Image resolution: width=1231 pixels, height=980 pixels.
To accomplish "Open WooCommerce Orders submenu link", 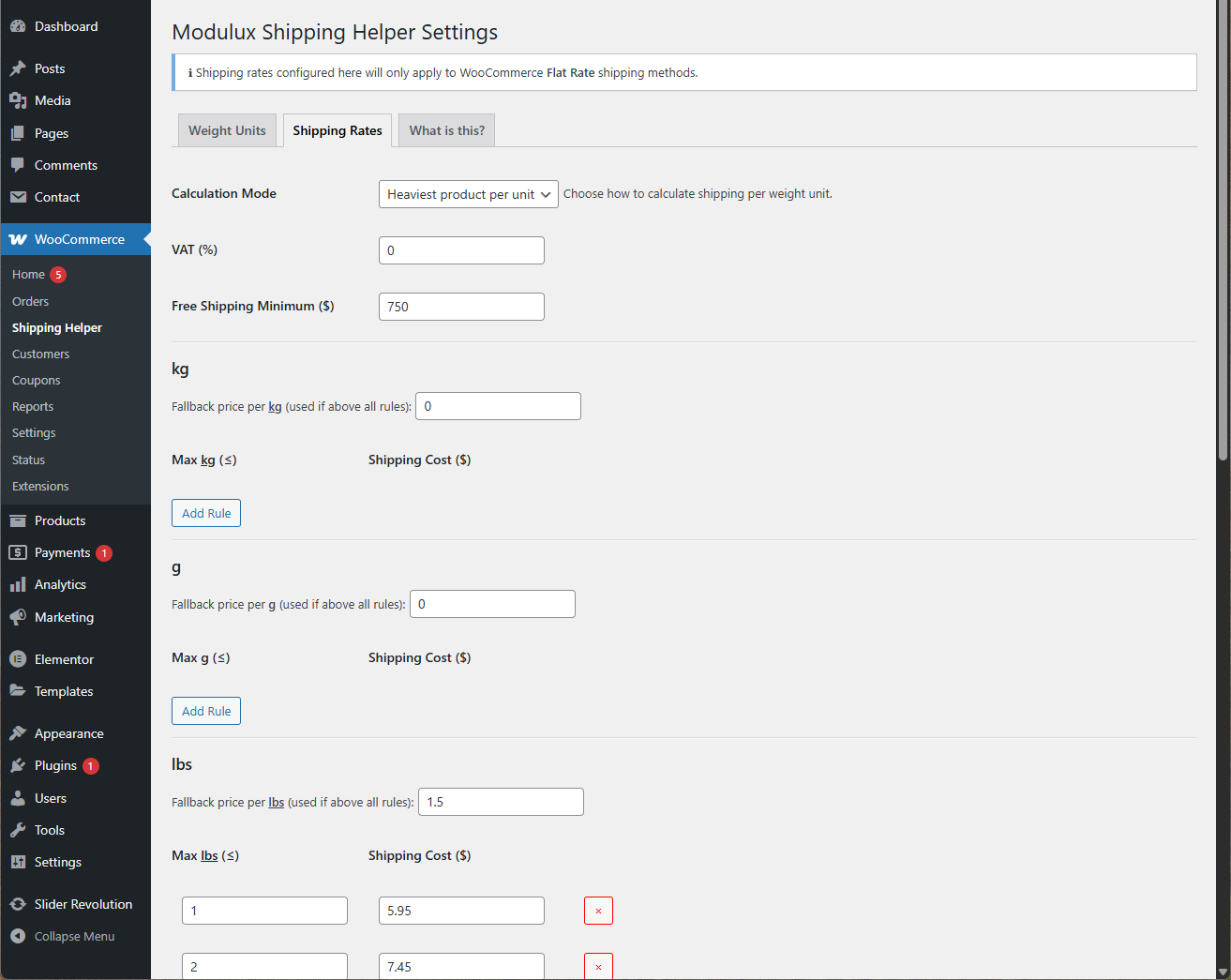I will tap(30, 301).
